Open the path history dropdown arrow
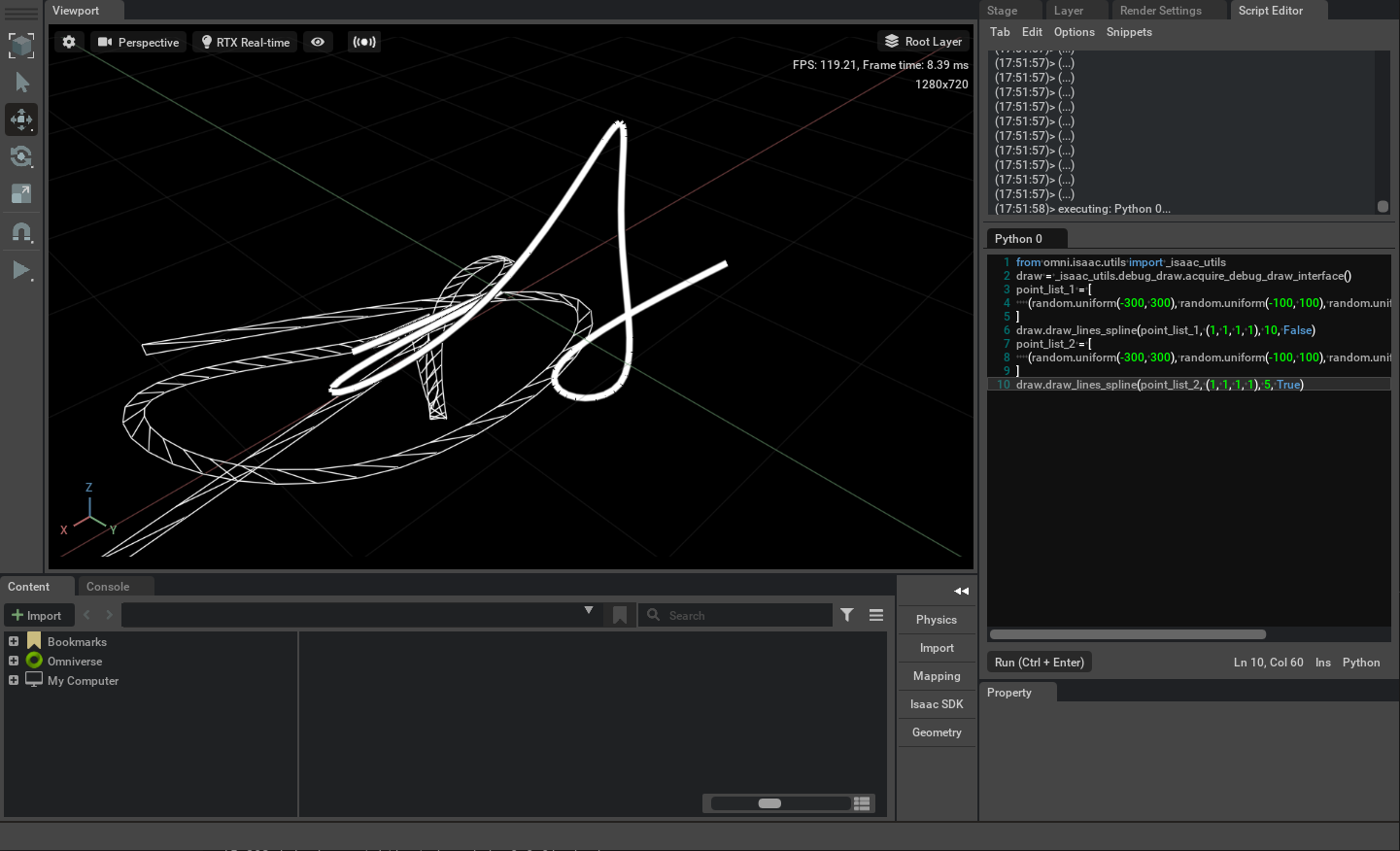This screenshot has width=1400, height=851. [x=589, y=610]
